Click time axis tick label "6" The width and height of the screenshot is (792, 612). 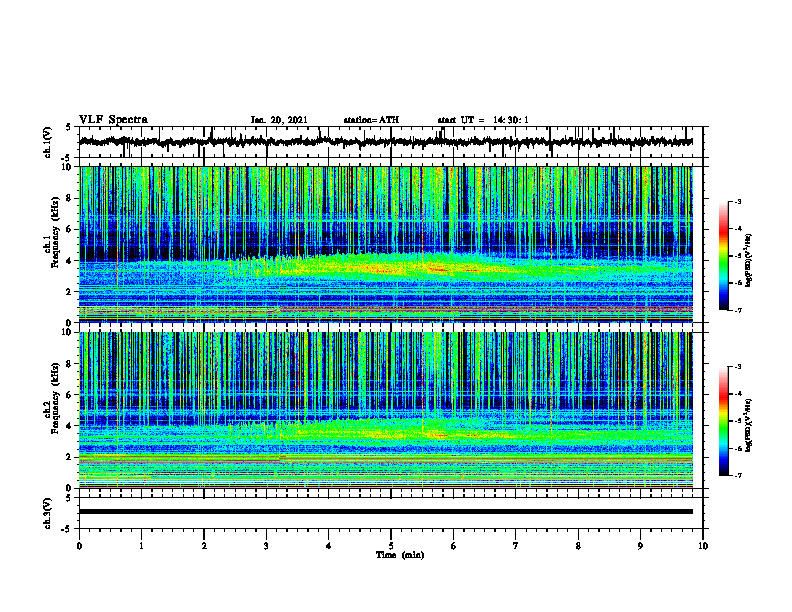454,546
